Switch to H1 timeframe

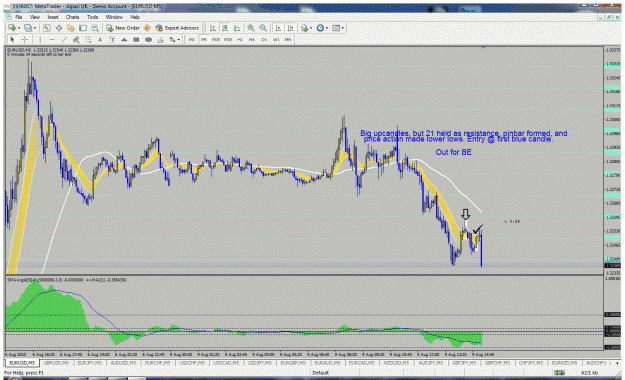[x=240, y=39]
